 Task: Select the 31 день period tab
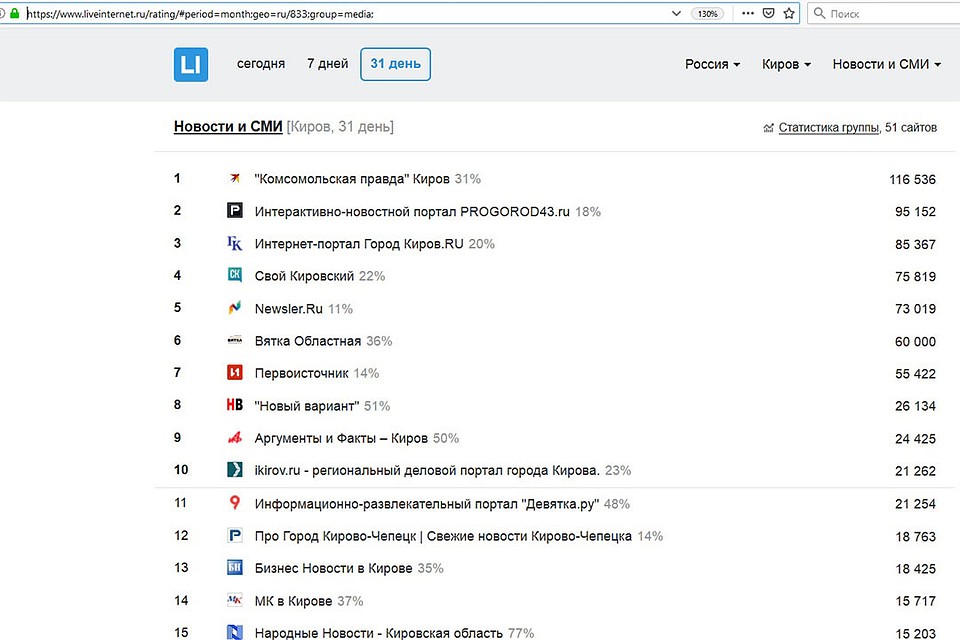(396, 64)
